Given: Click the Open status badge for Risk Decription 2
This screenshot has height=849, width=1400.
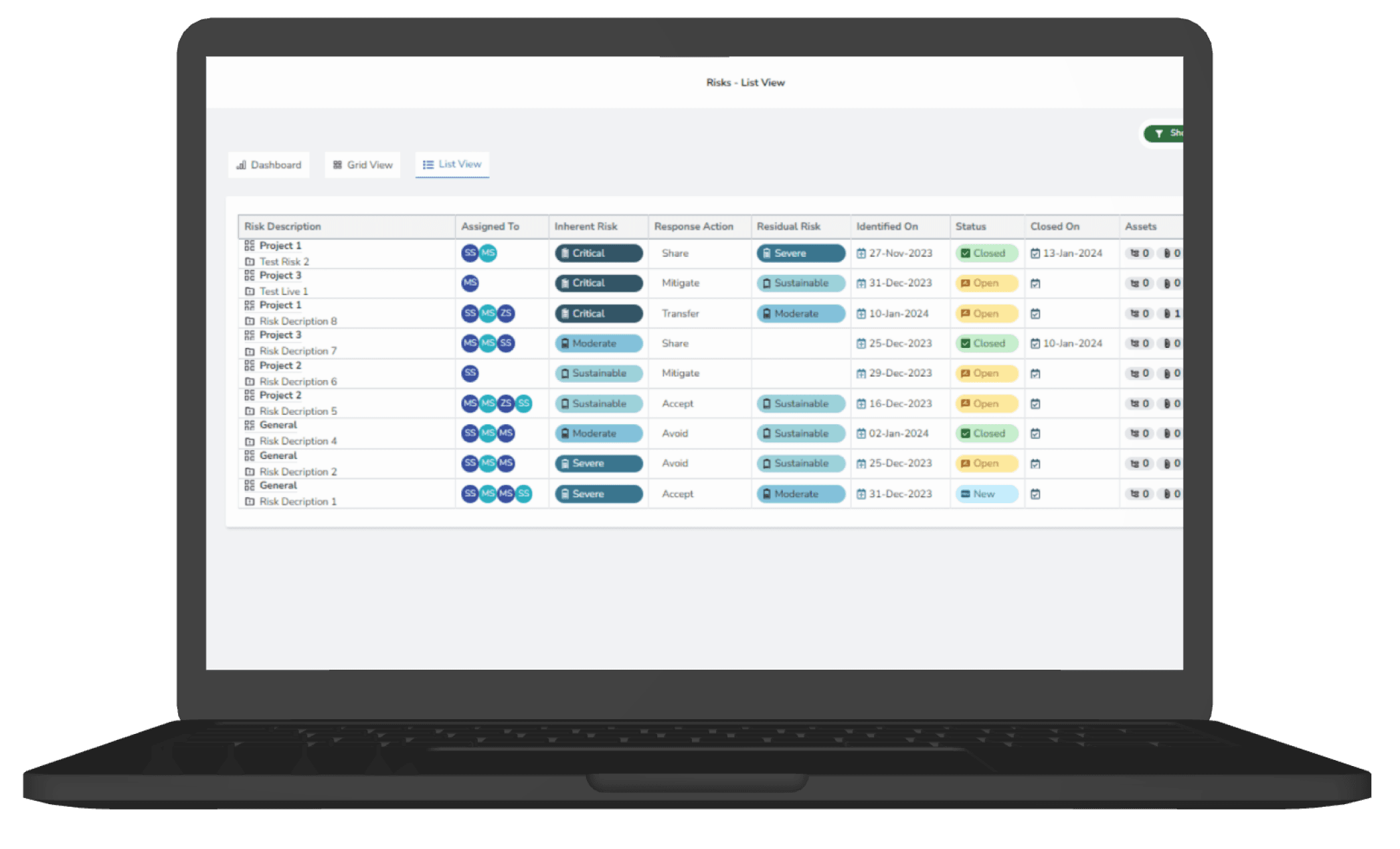Looking at the screenshot, I should click(986, 463).
